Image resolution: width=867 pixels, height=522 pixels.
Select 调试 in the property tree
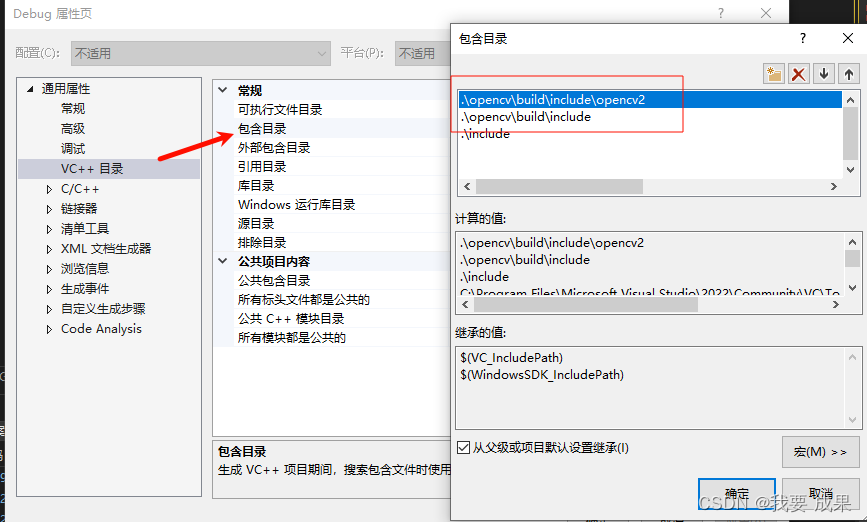pos(73,149)
